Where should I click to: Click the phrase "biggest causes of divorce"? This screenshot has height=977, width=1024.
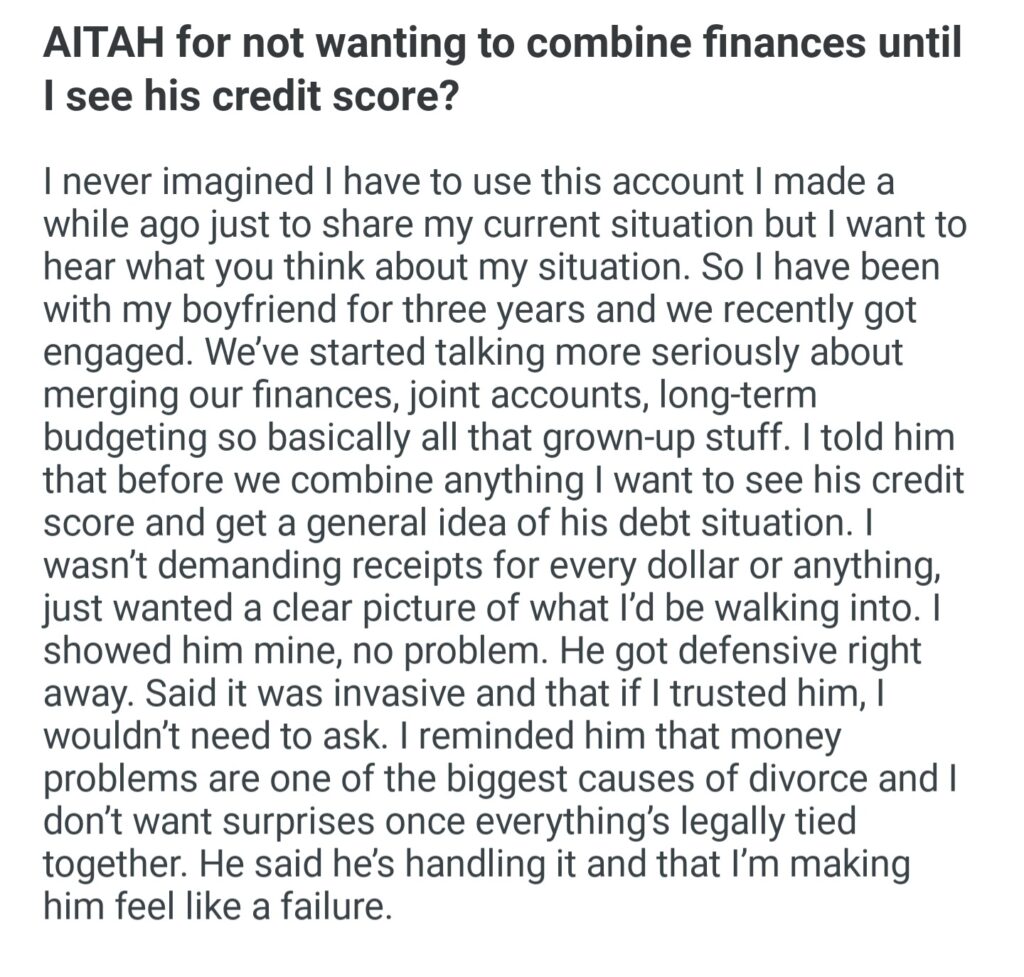point(599,779)
